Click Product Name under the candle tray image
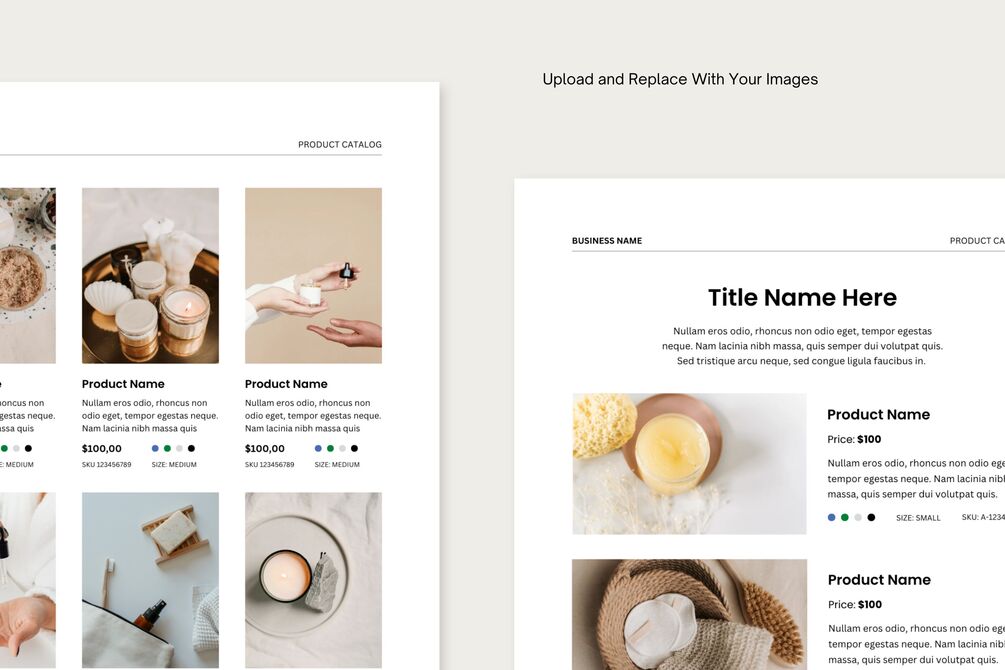The image size is (1005, 670). coord(123,384)
